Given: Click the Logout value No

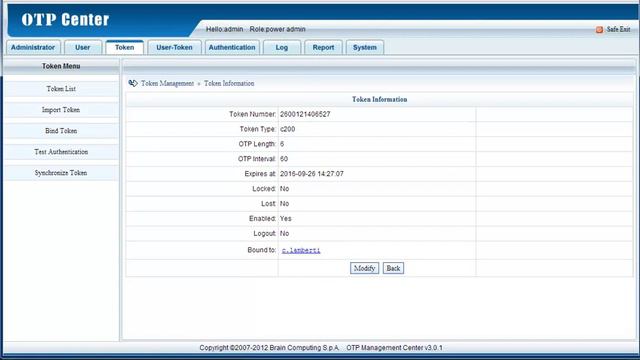Looking at the screenshot, I should (x=284, y=233).
